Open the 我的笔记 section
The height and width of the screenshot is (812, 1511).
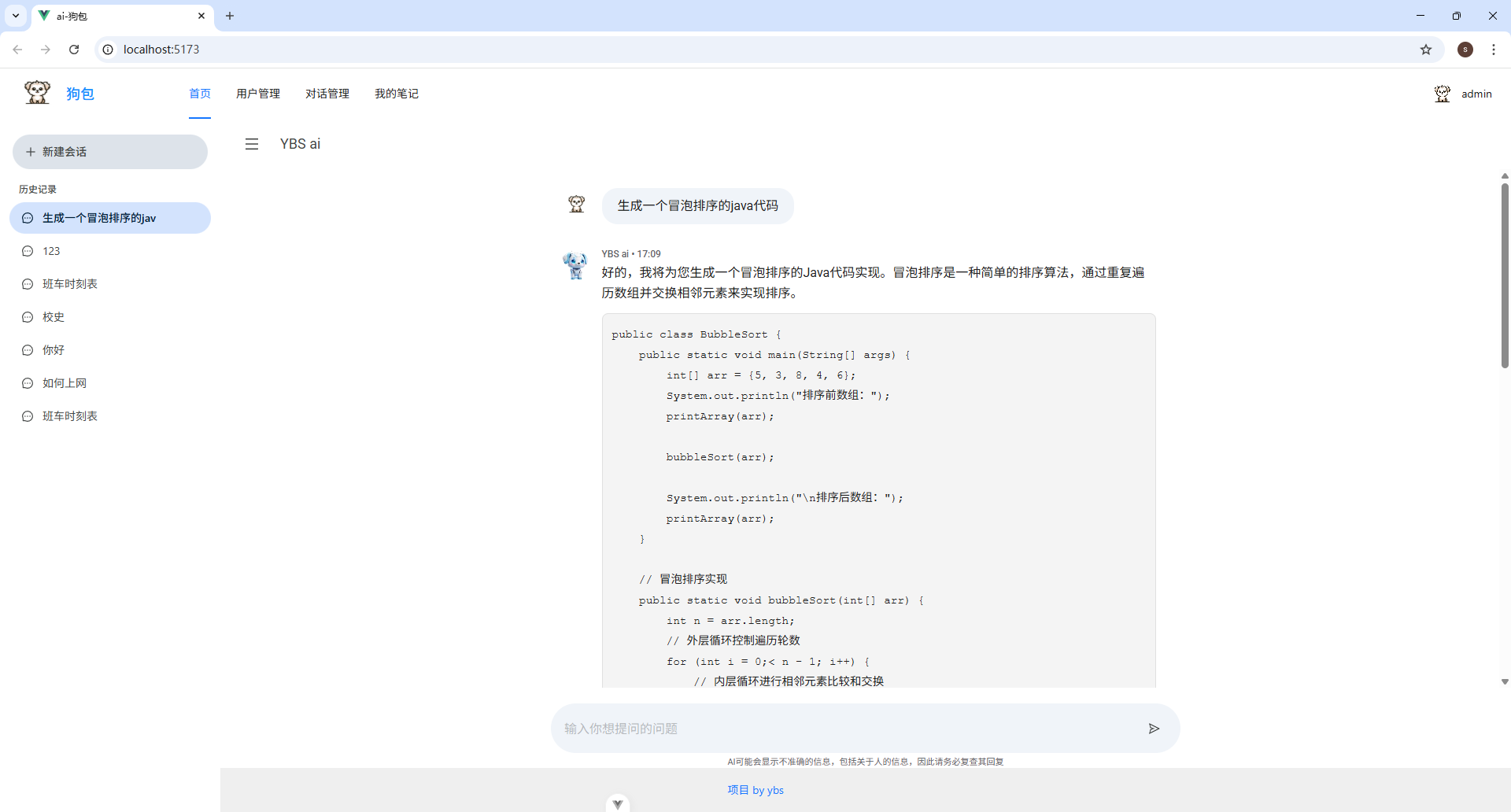coord(396,93)
